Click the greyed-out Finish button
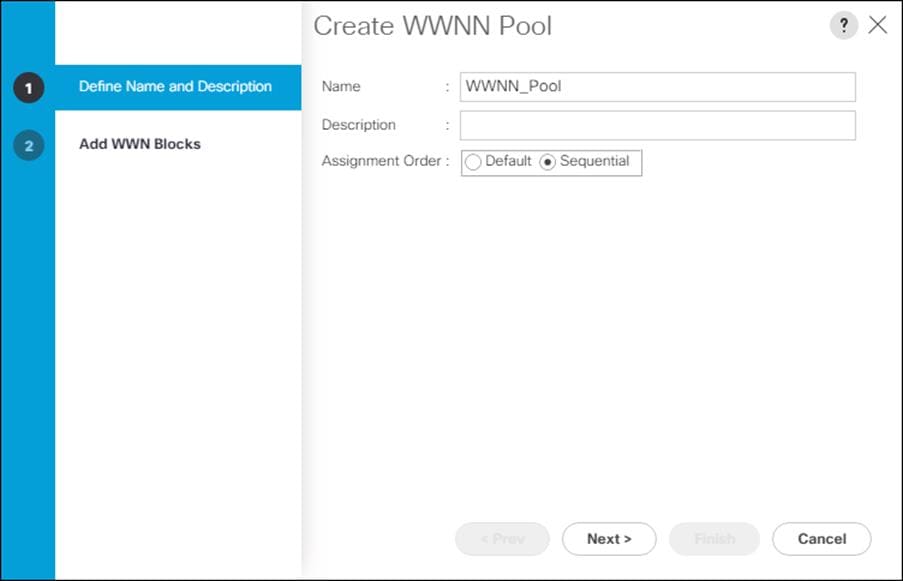The width and height of the screenshot is (903, 581). [714, 539]
